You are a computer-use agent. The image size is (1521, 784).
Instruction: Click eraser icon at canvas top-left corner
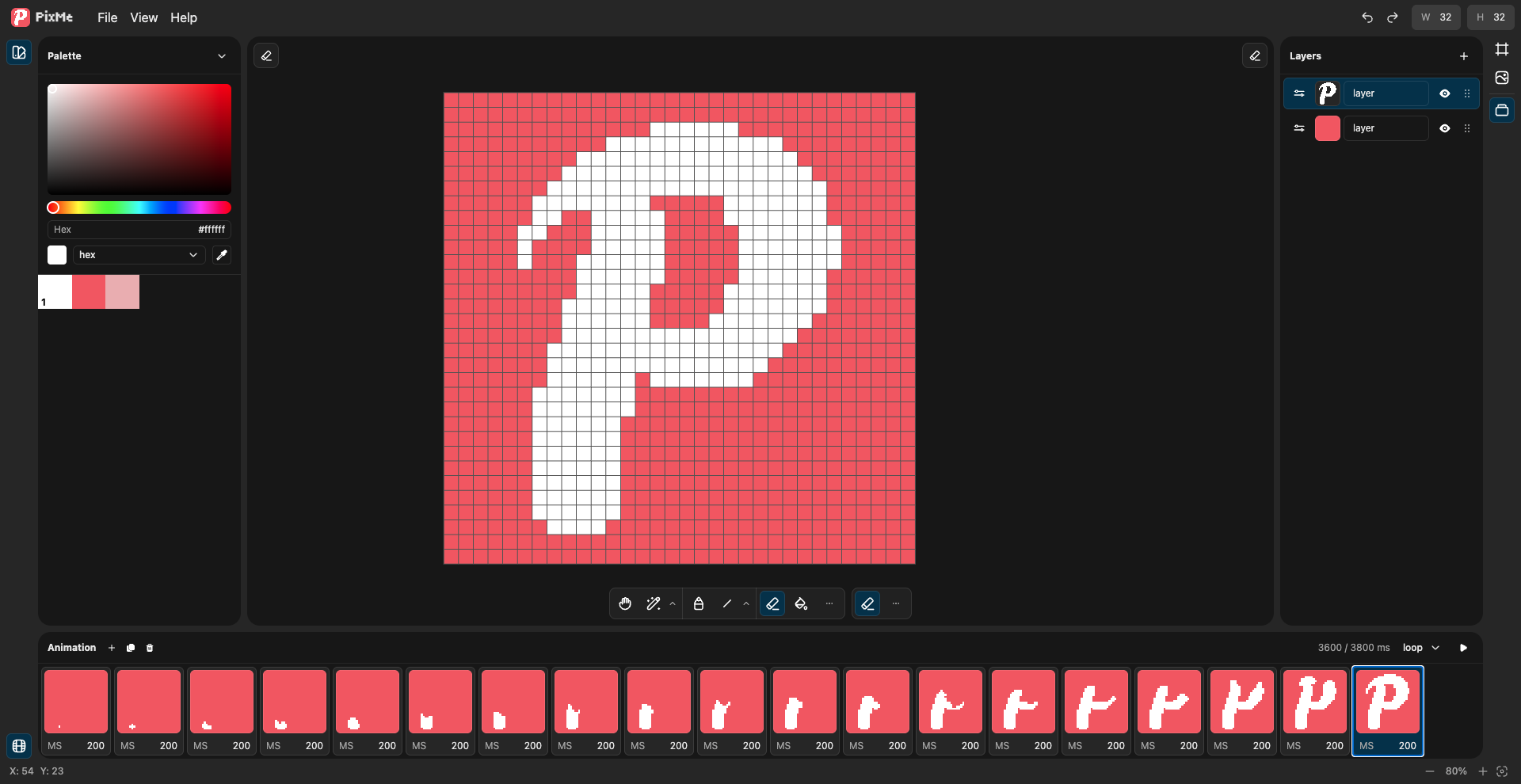[x=266, y=55]
